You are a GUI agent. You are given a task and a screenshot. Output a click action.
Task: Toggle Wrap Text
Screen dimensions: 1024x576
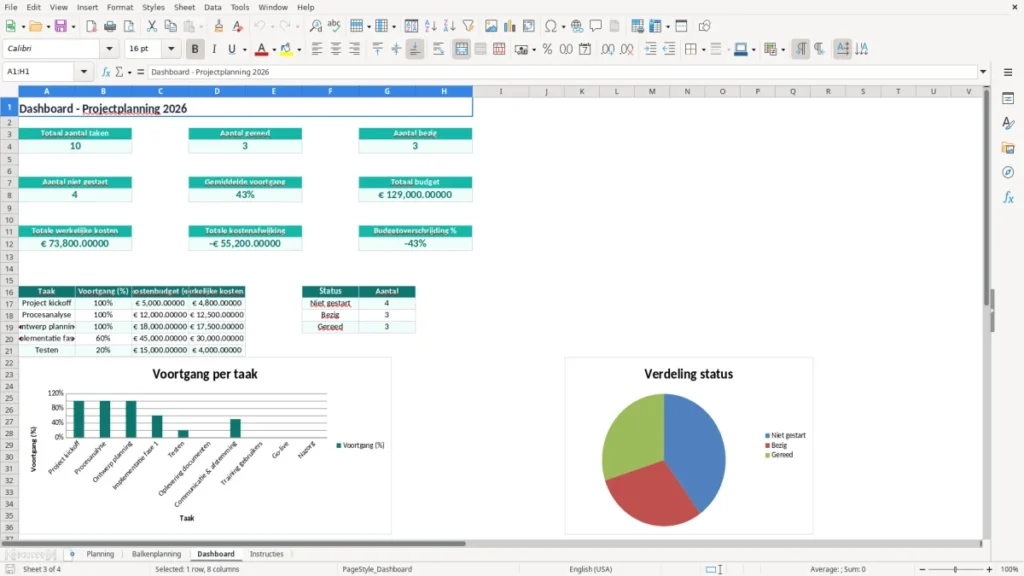tap(438, 49)
